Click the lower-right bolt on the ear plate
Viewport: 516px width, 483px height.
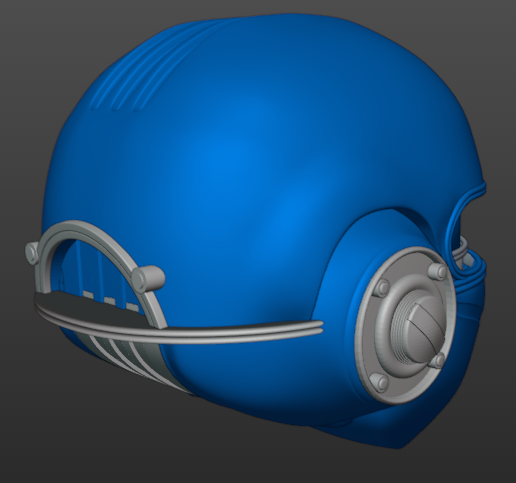(x=438, y=360)
